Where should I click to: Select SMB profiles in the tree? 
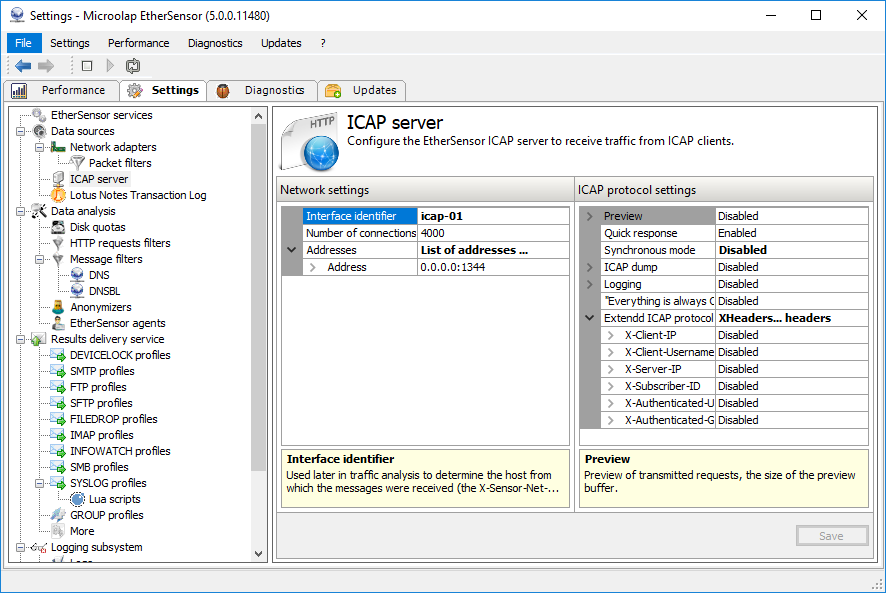99,468
